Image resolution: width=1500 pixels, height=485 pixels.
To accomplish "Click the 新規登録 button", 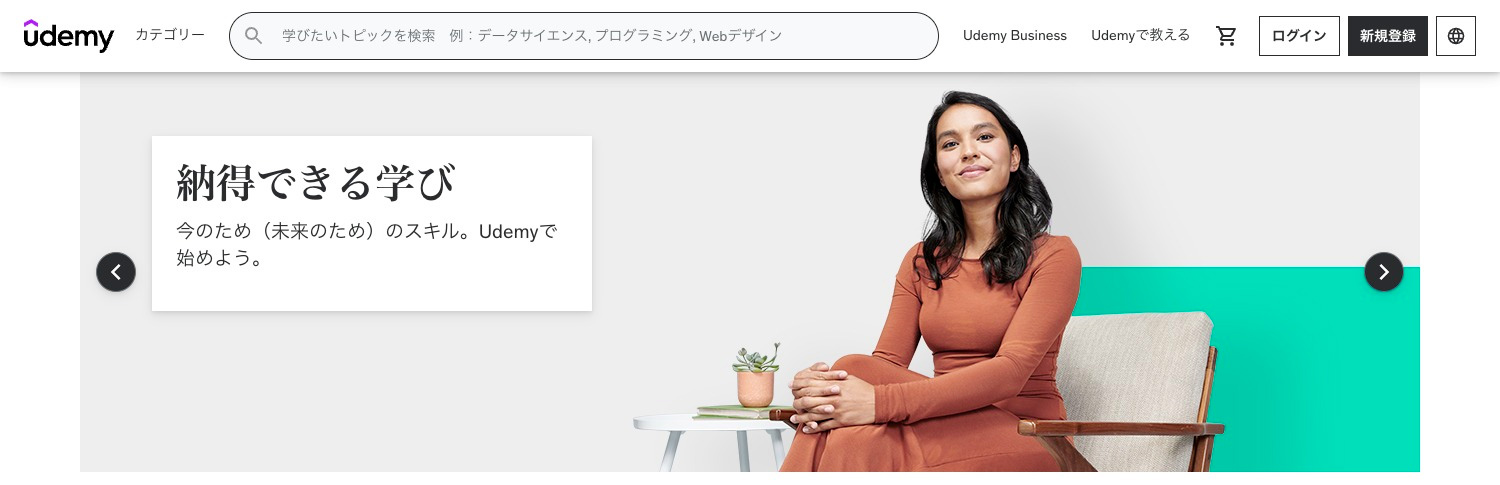I will (1388, 36).
